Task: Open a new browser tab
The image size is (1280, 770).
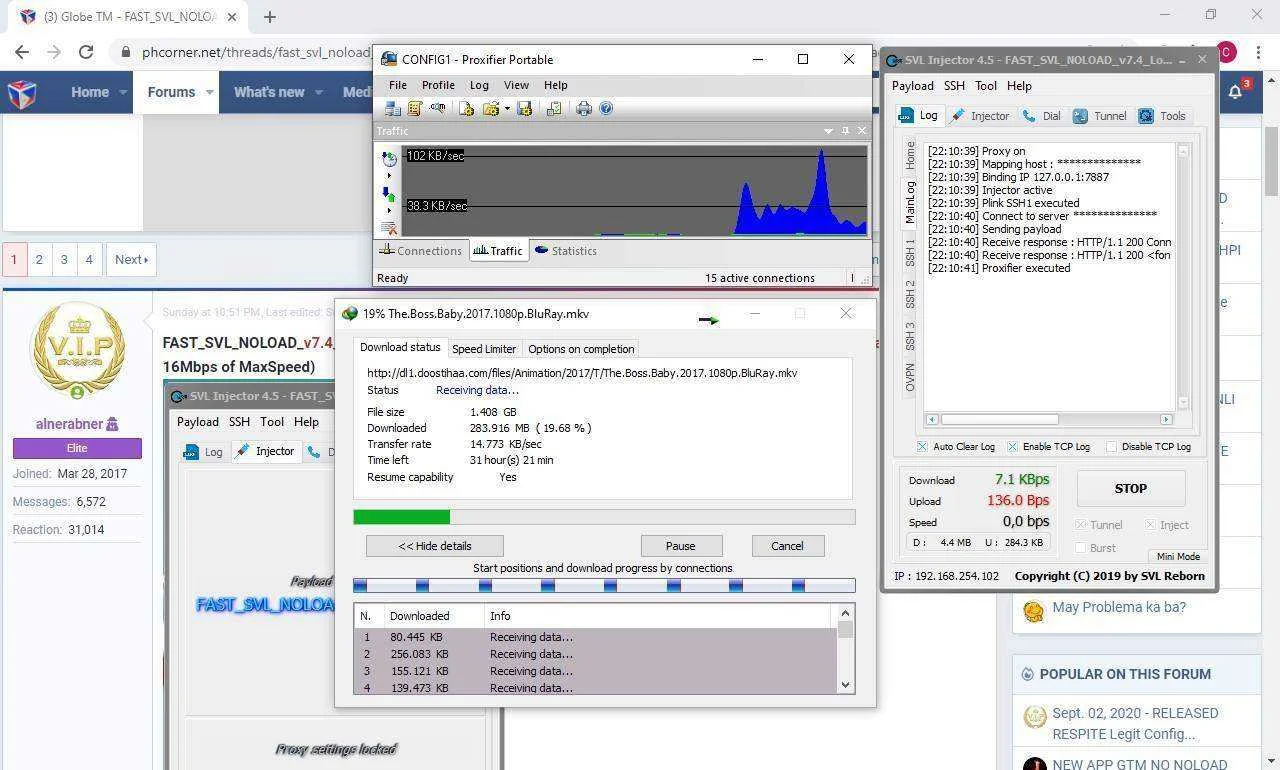Action: [x=269, y=16]
